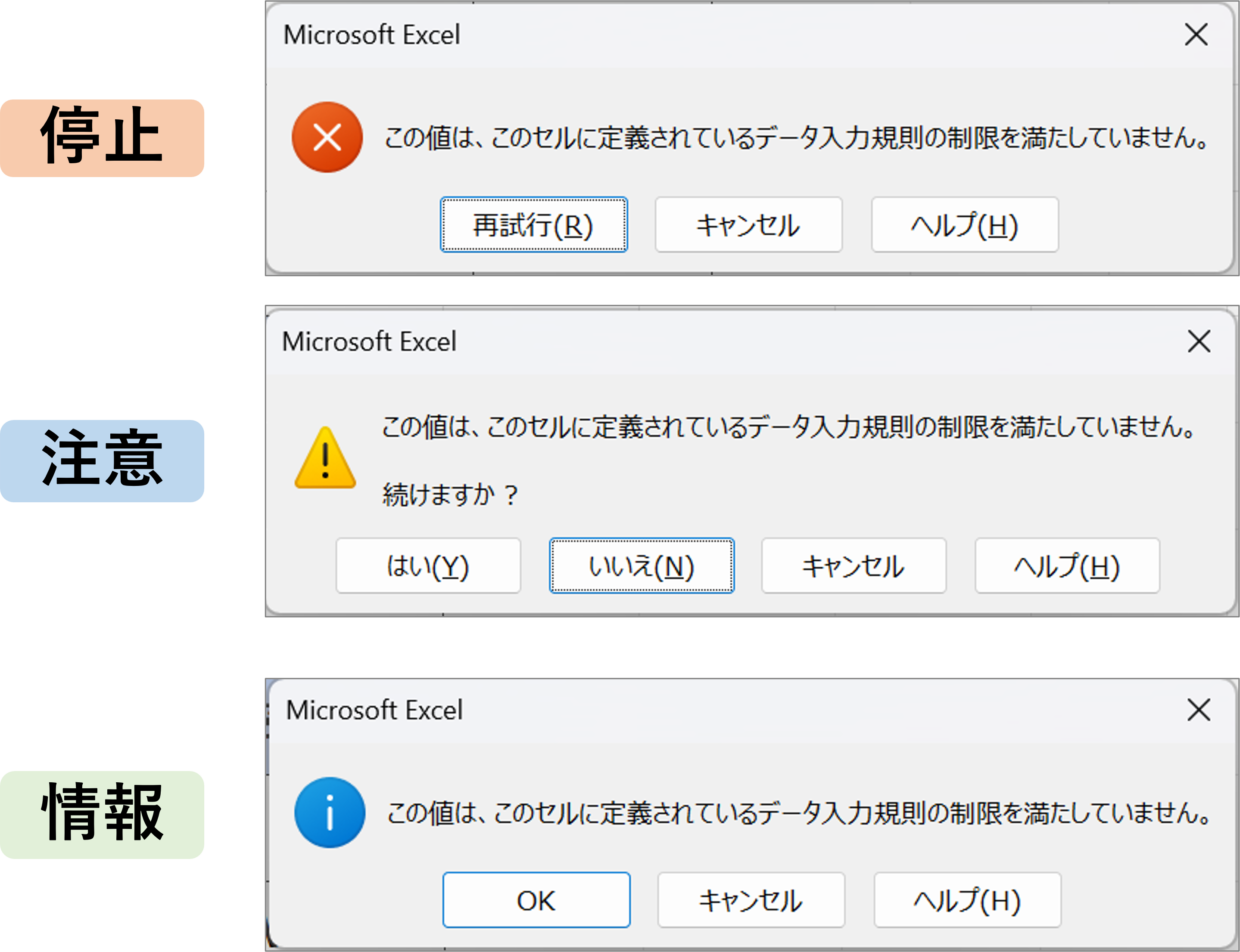
Task: Choose いいえ(N) in the warning dialog
Action: [x=641, y=566]
